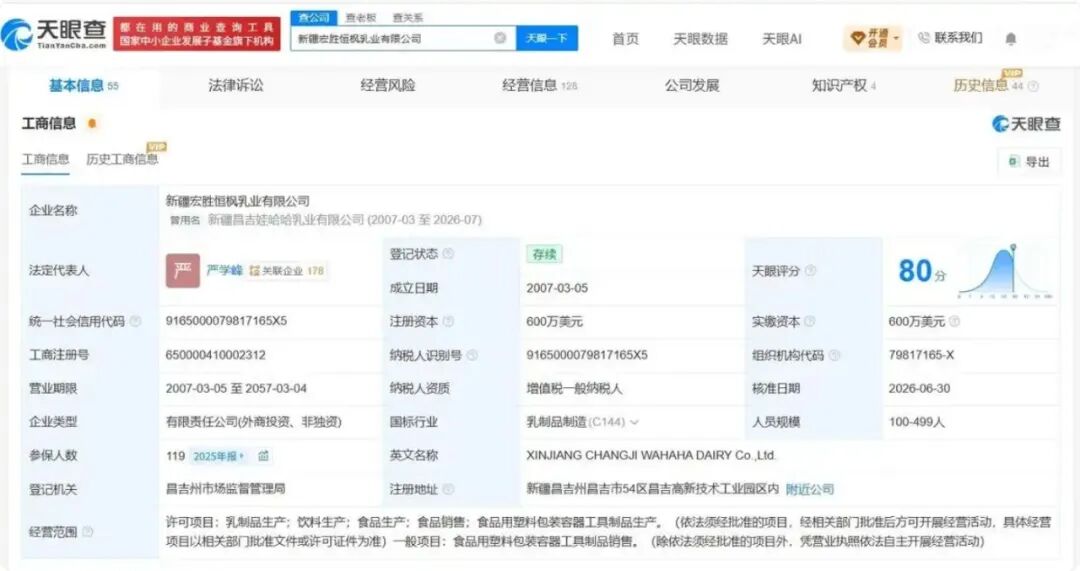Screen dimensions: 1080x571
Task: Click the red banner 都在用的商业查询工具
Action: [x=197, y=34]
